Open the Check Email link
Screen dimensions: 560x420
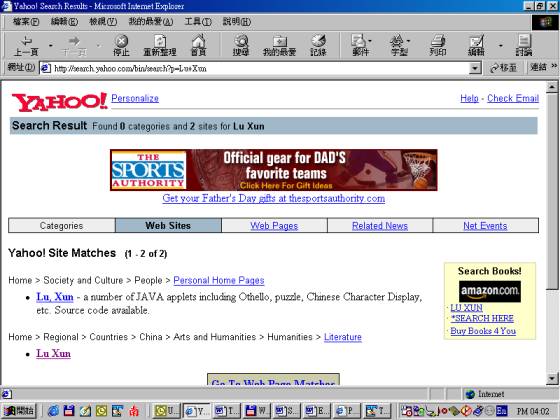click(513, 98)
